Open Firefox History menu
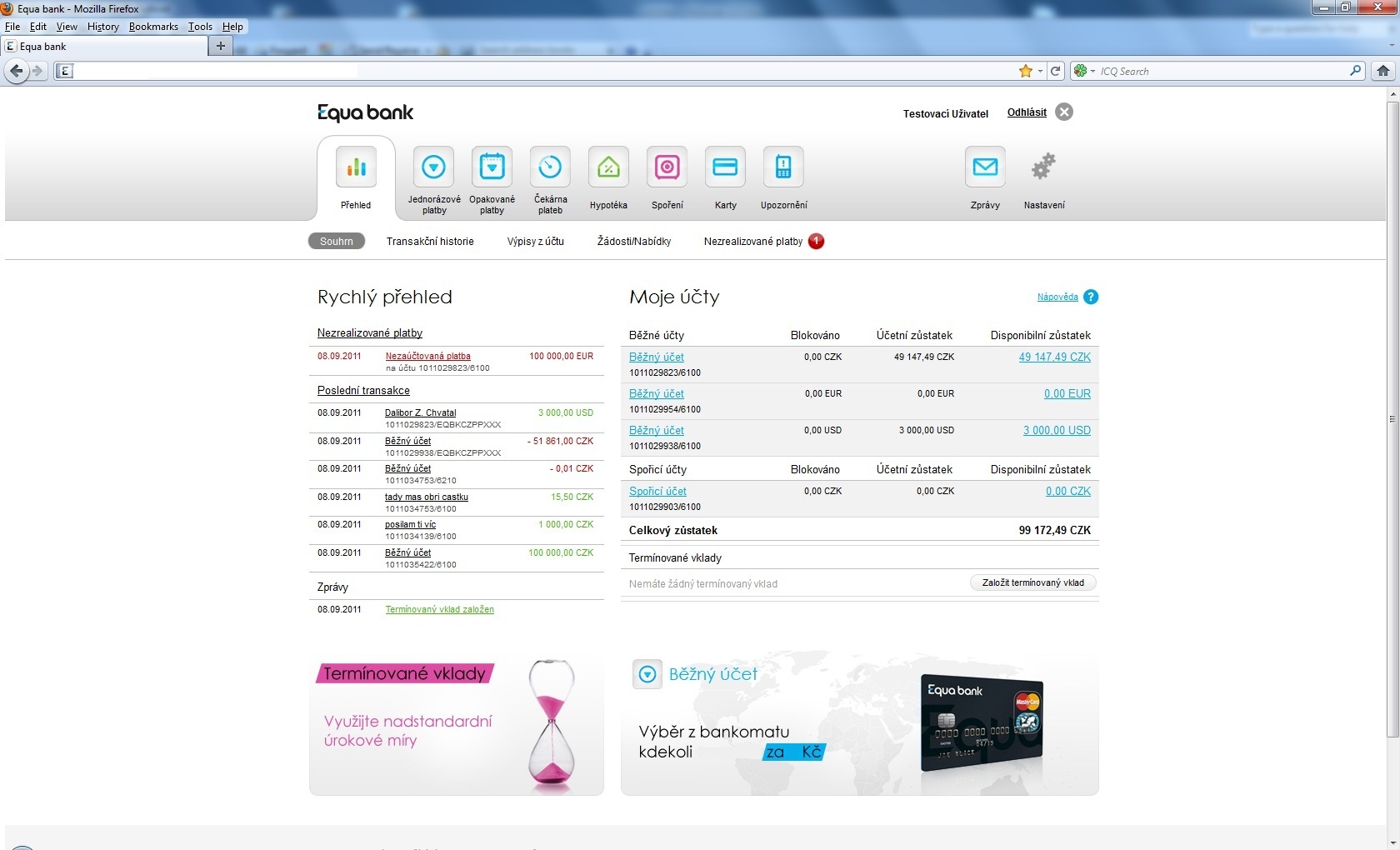This screenshot has width=1400, height=850. click(x=103, y=27)
